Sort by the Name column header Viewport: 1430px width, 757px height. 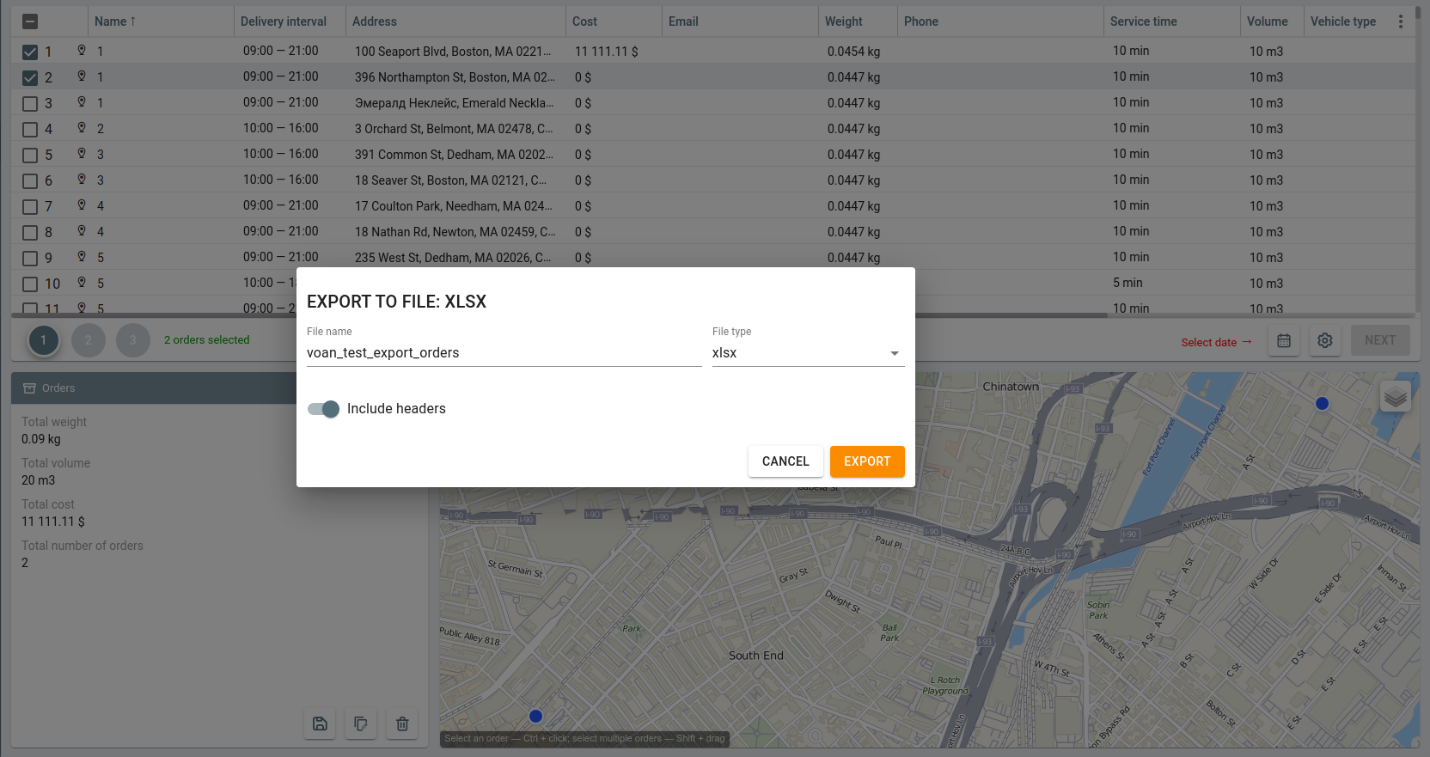(110, 21)
